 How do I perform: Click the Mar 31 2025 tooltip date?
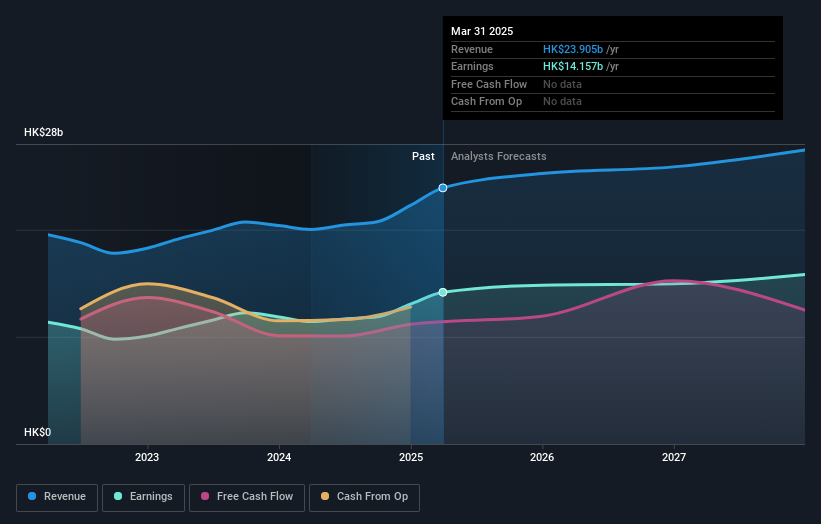482,31
